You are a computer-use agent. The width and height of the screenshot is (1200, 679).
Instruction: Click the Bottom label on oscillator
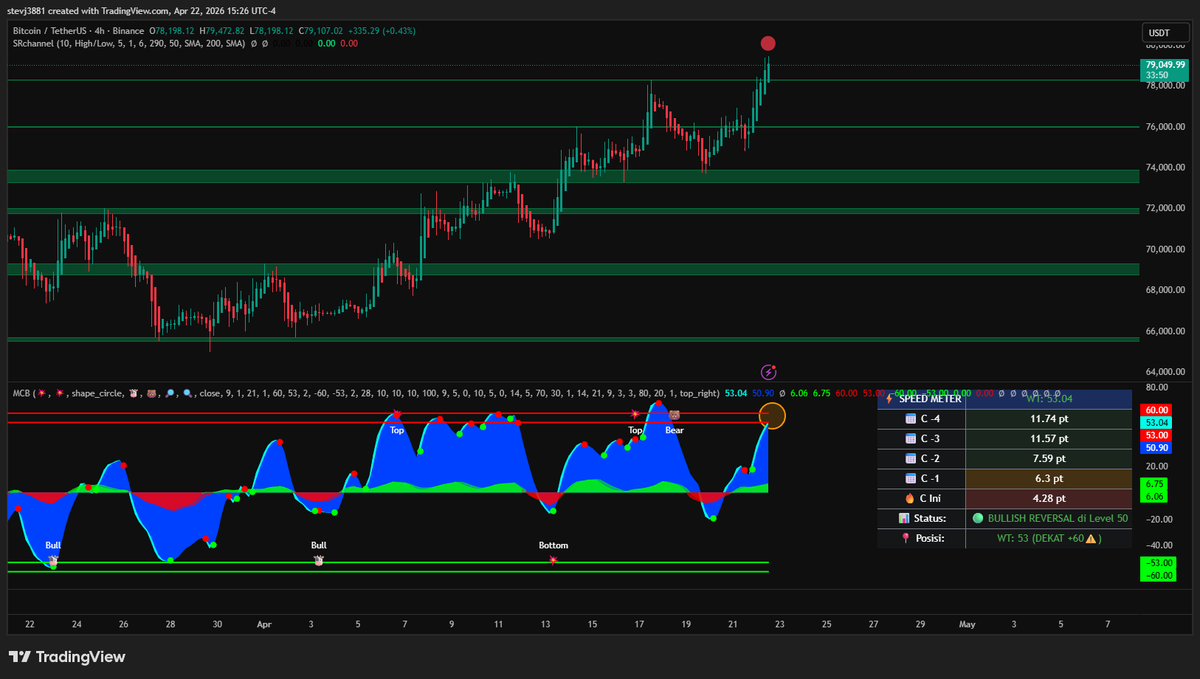click(x=553, y=545)
